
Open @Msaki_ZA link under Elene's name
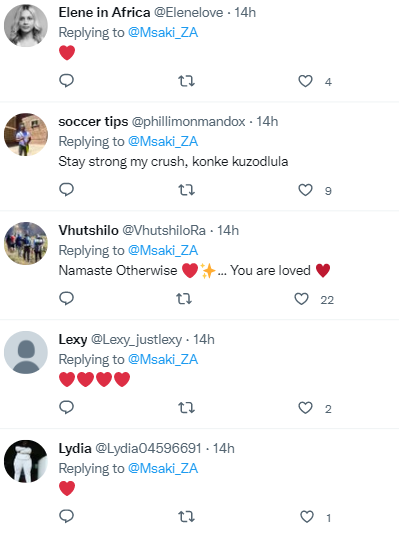pyautogui.click(x=163, y=32)
